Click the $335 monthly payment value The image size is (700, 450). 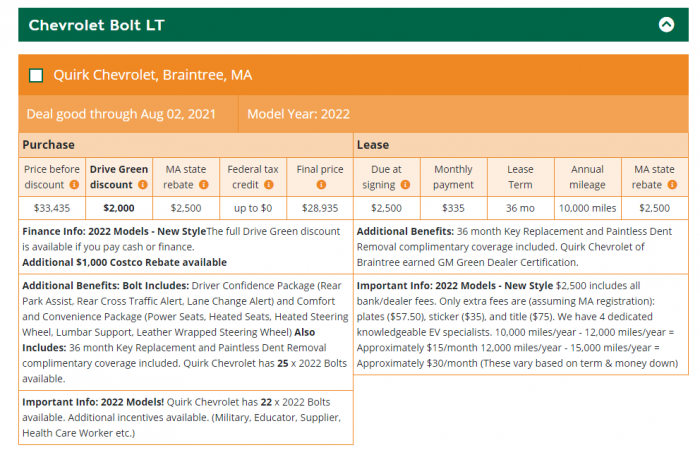coord(453,208)
